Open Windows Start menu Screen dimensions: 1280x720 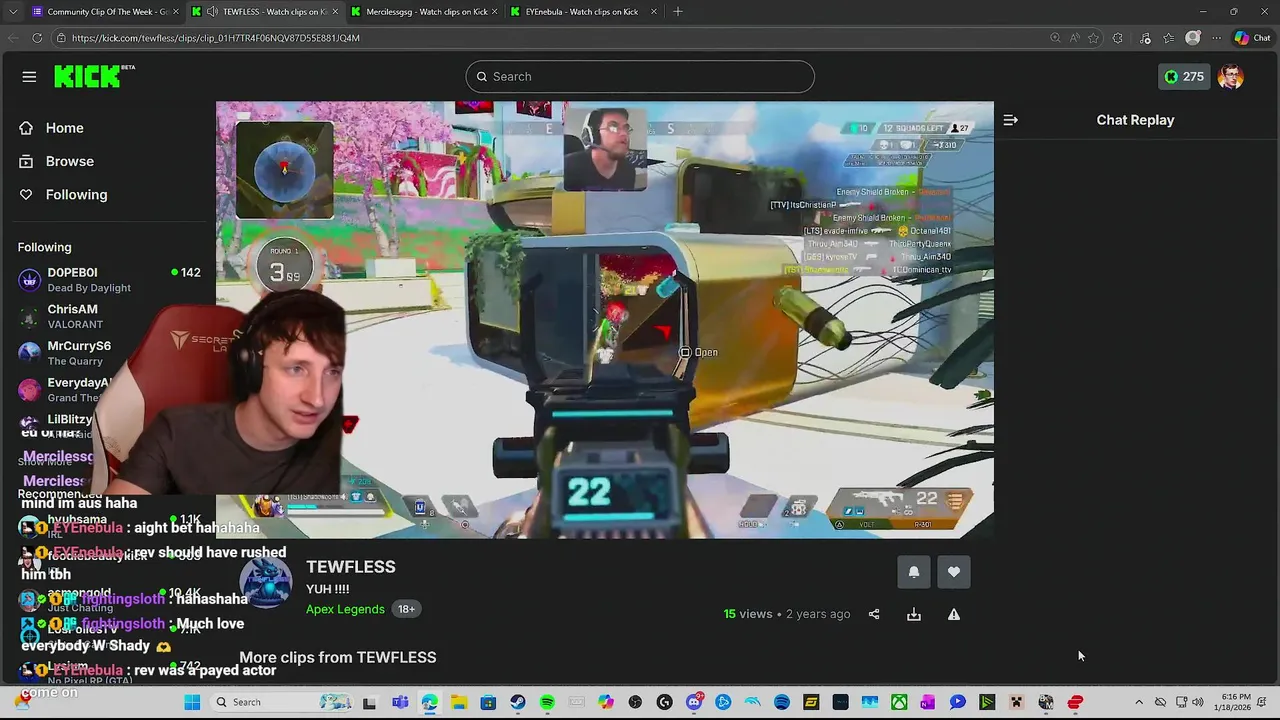(x=192, y=702)
